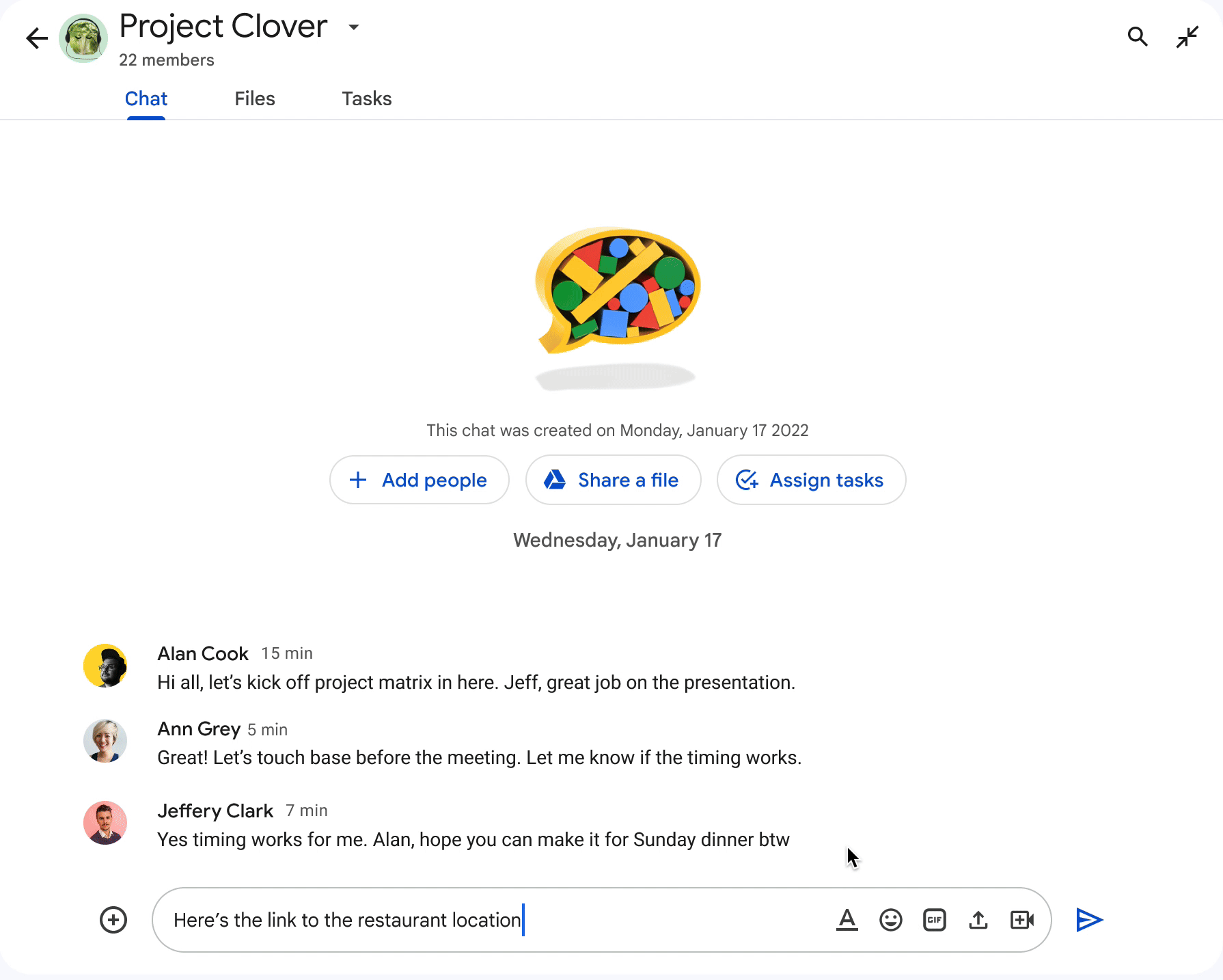Open the GIF picker
The width and height of the screenshot is (1223, 980).
coord(934,920)
